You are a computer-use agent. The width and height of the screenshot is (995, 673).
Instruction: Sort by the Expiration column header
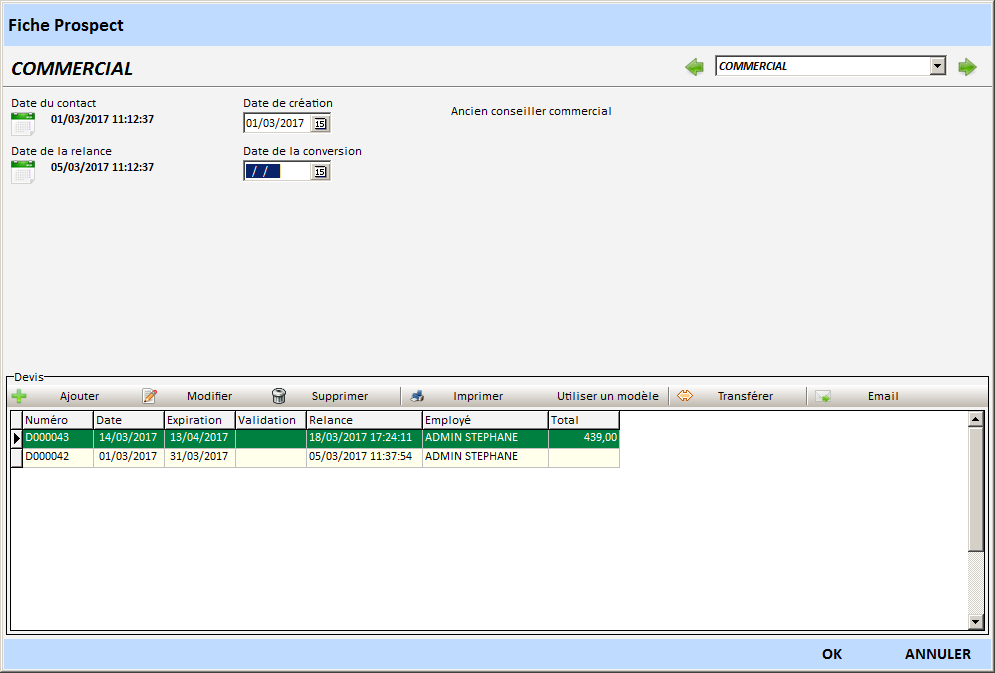(x=199, y=420)
